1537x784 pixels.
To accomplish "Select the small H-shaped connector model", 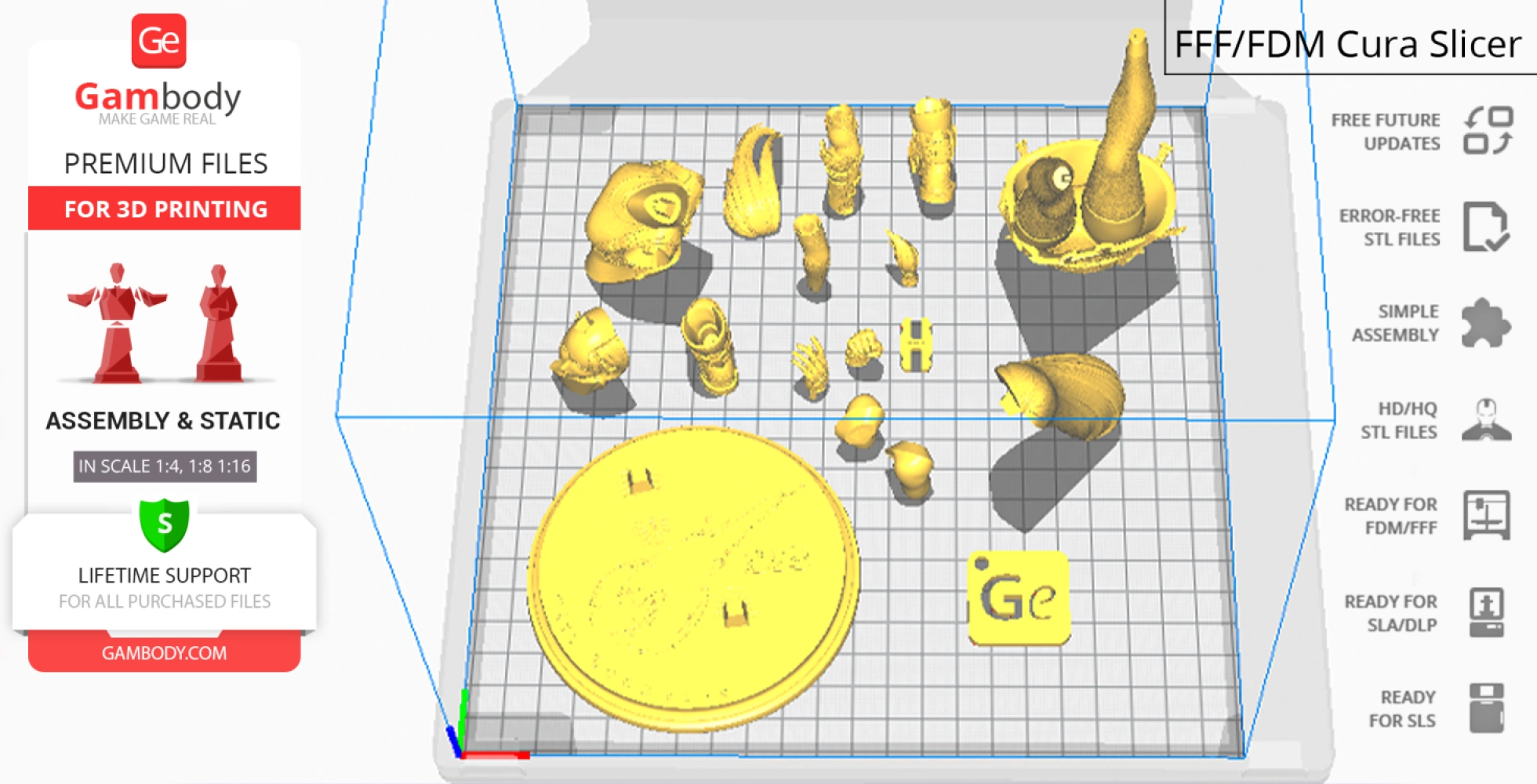I will [x=914, y=345].
